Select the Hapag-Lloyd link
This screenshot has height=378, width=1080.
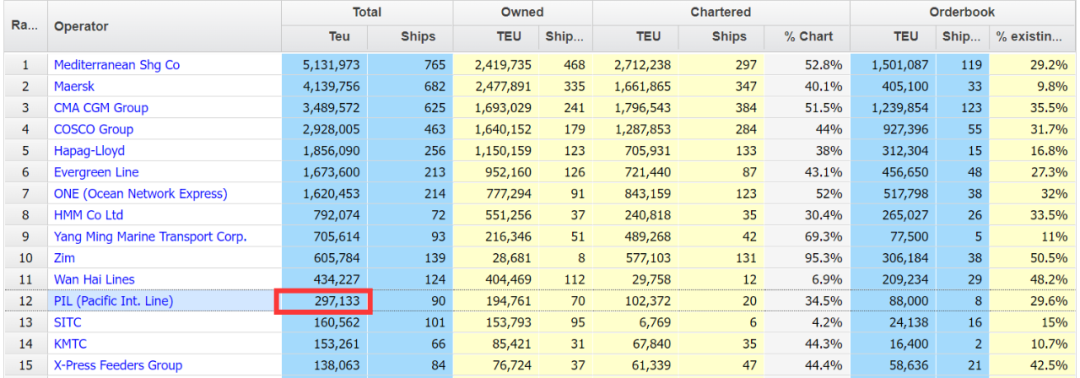pyautogui.click(x=90, y=150)
